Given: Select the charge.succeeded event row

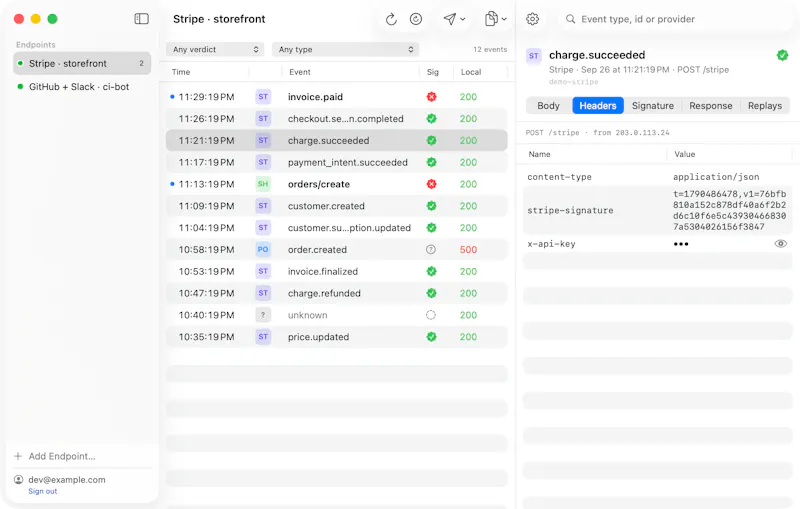Looking at the screenshot, I should click(337, 140).
